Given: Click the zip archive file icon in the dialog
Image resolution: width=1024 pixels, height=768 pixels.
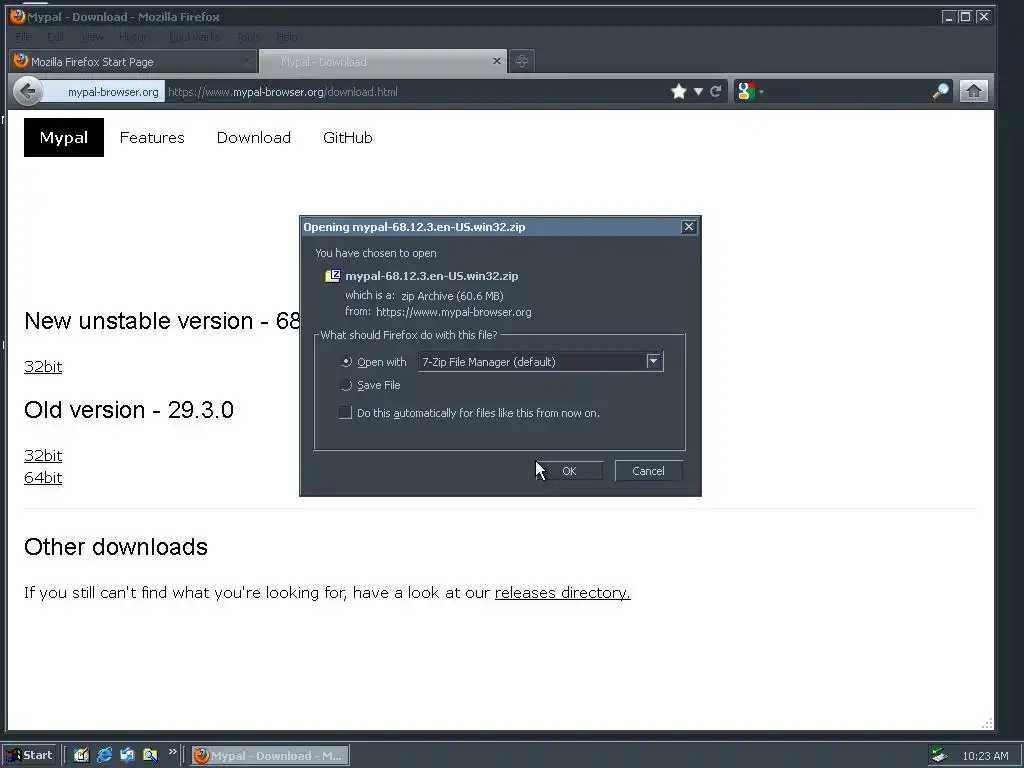Looking at the screenshot, I should click(332, 276).
